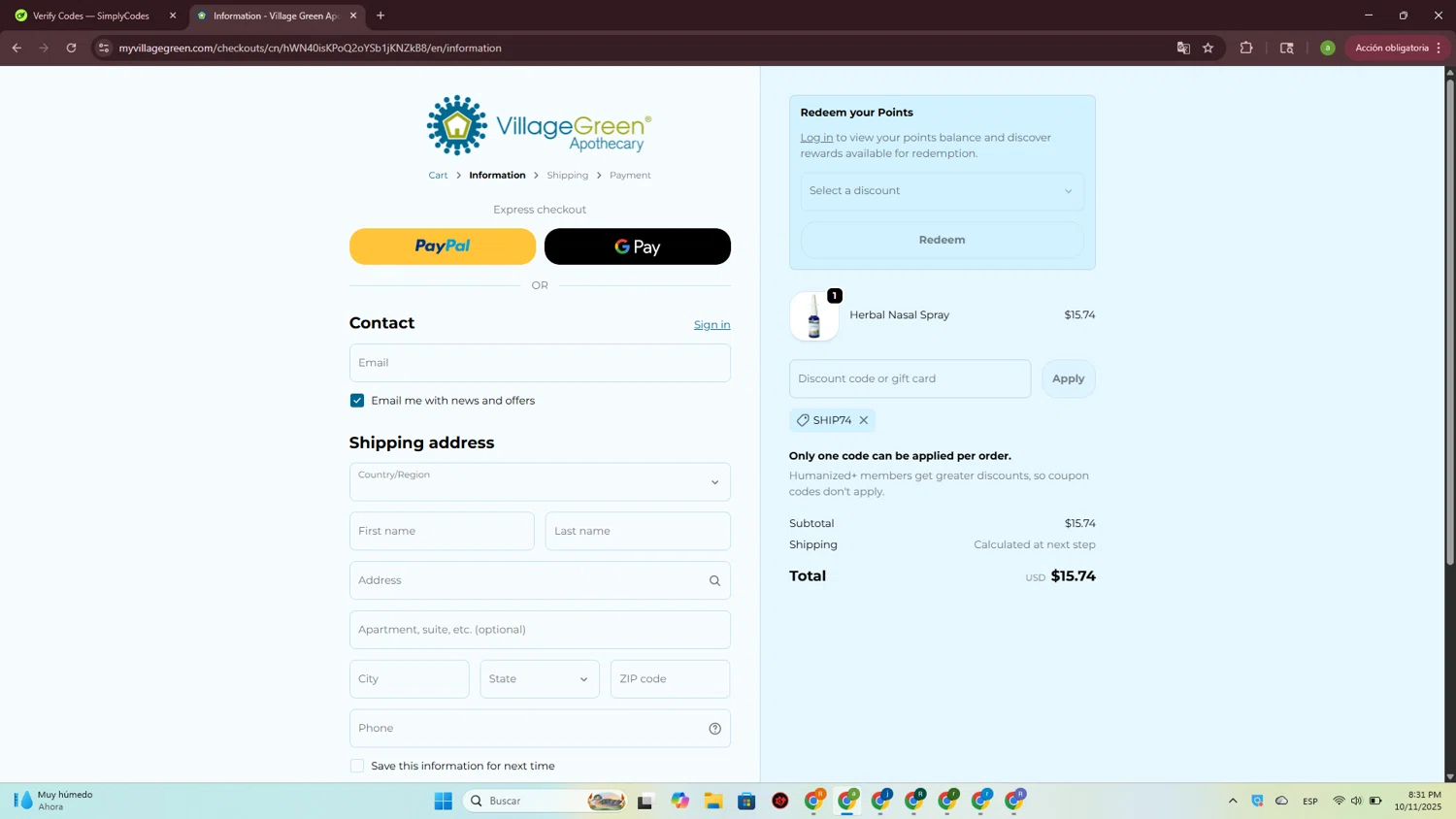Click the Sign in link
This screenshot has height=819, width=1456.
click(711, 325)
